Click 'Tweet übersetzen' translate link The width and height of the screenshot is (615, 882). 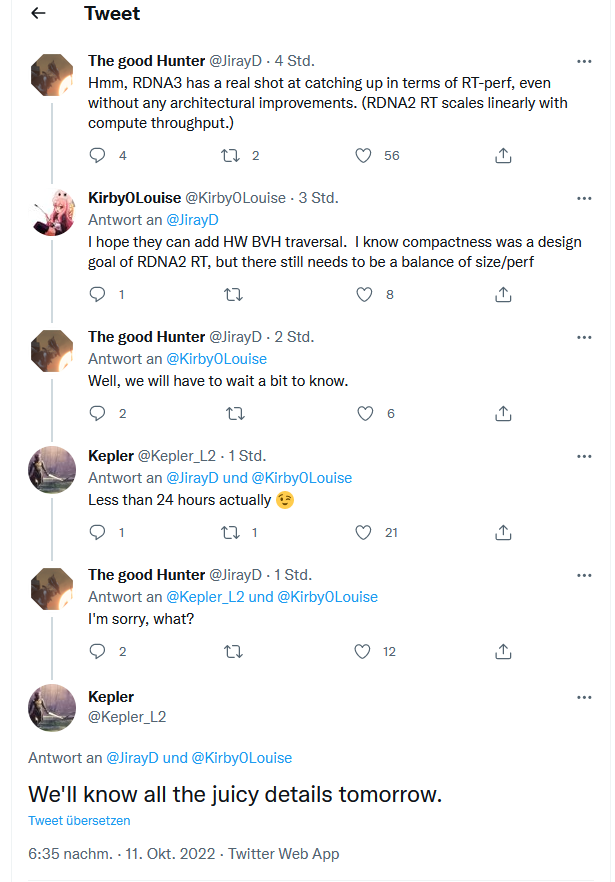point(79,821)
